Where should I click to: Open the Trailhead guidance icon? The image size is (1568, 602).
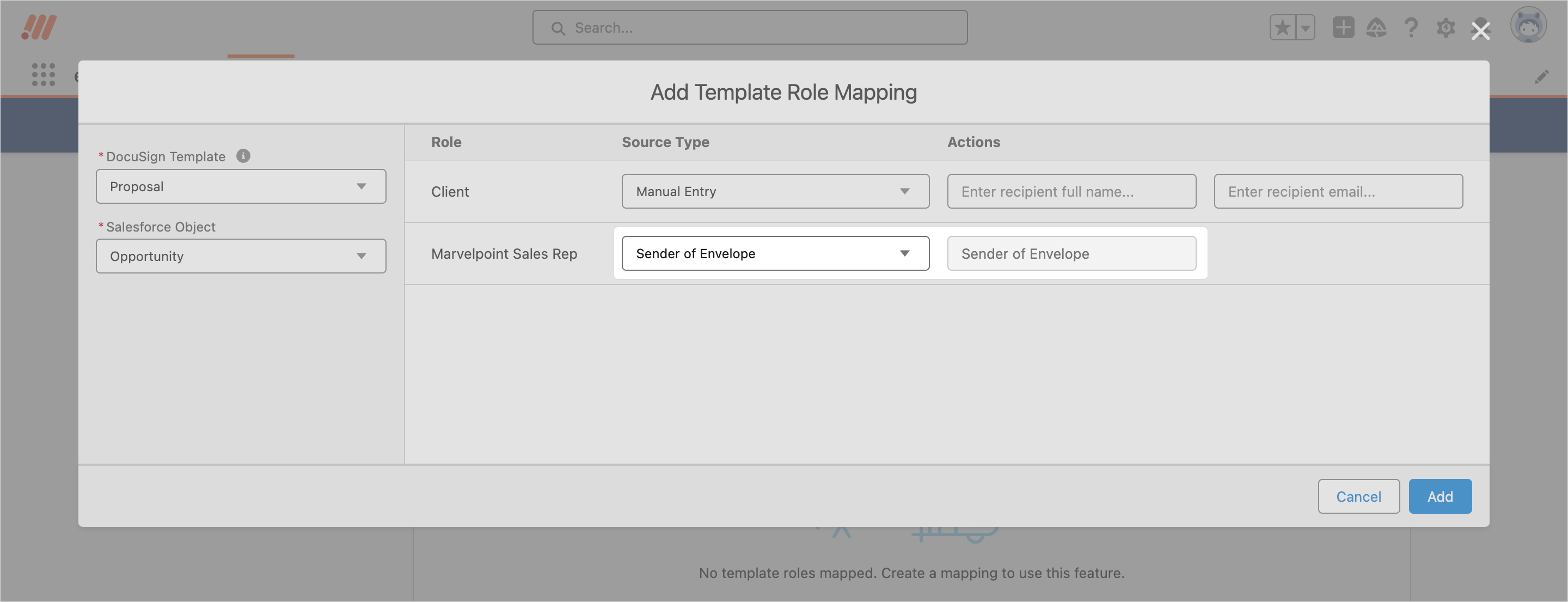(x=1376, y=27)
